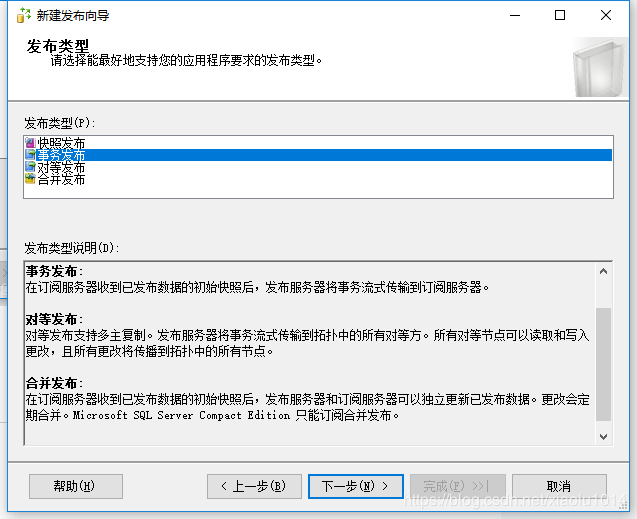Click the transactional publication (事务发布) icon
The height and width of the screenshot is (519, 637).
30,154
